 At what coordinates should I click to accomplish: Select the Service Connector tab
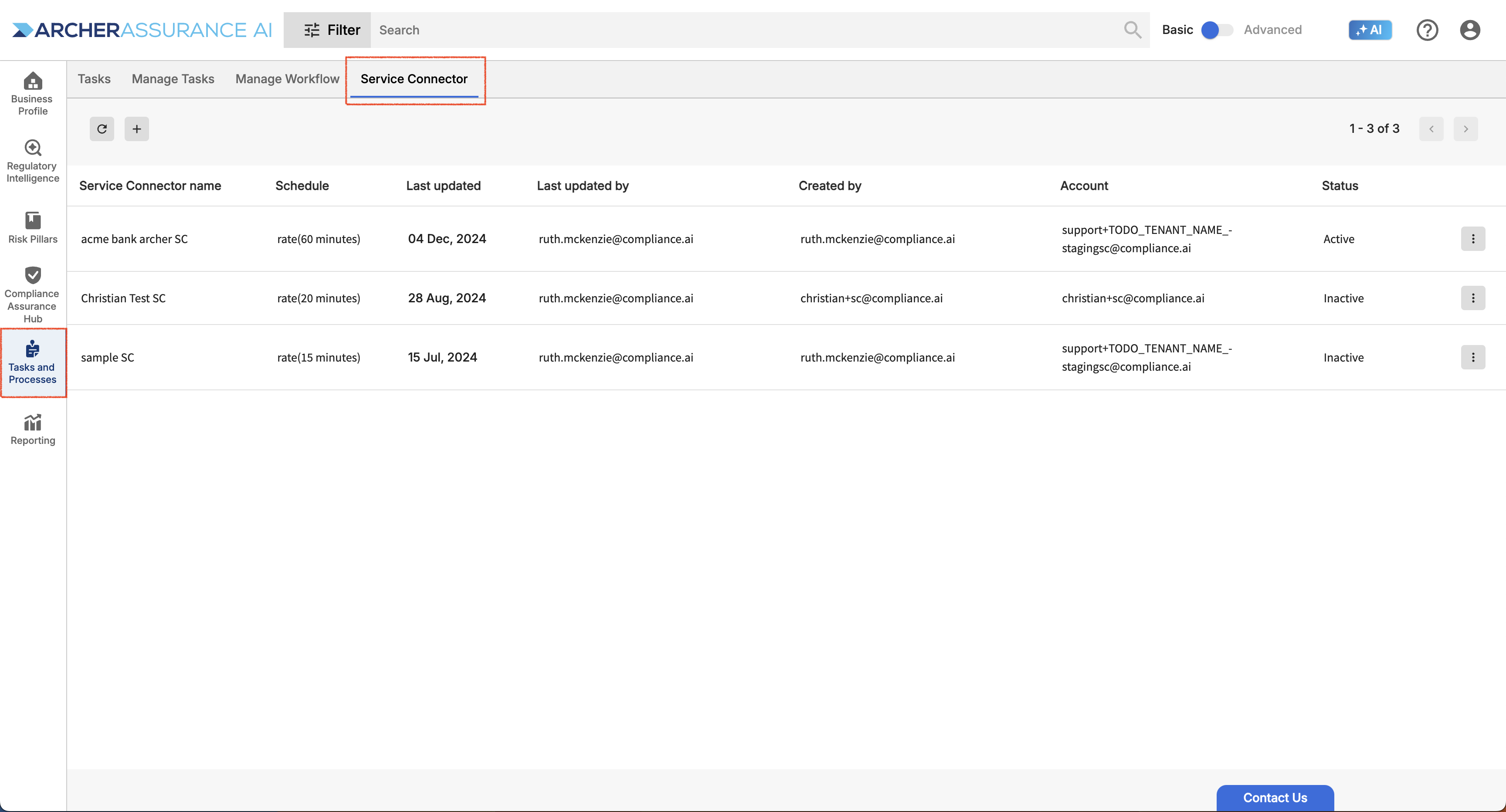pos(414,79)
